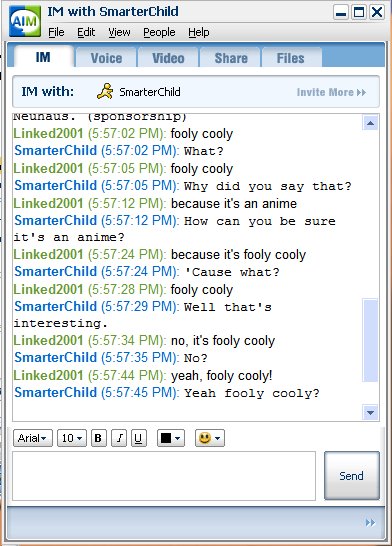Toggle italic text formatting
This screenshot has width=392, height=546.
pos(119,438)
